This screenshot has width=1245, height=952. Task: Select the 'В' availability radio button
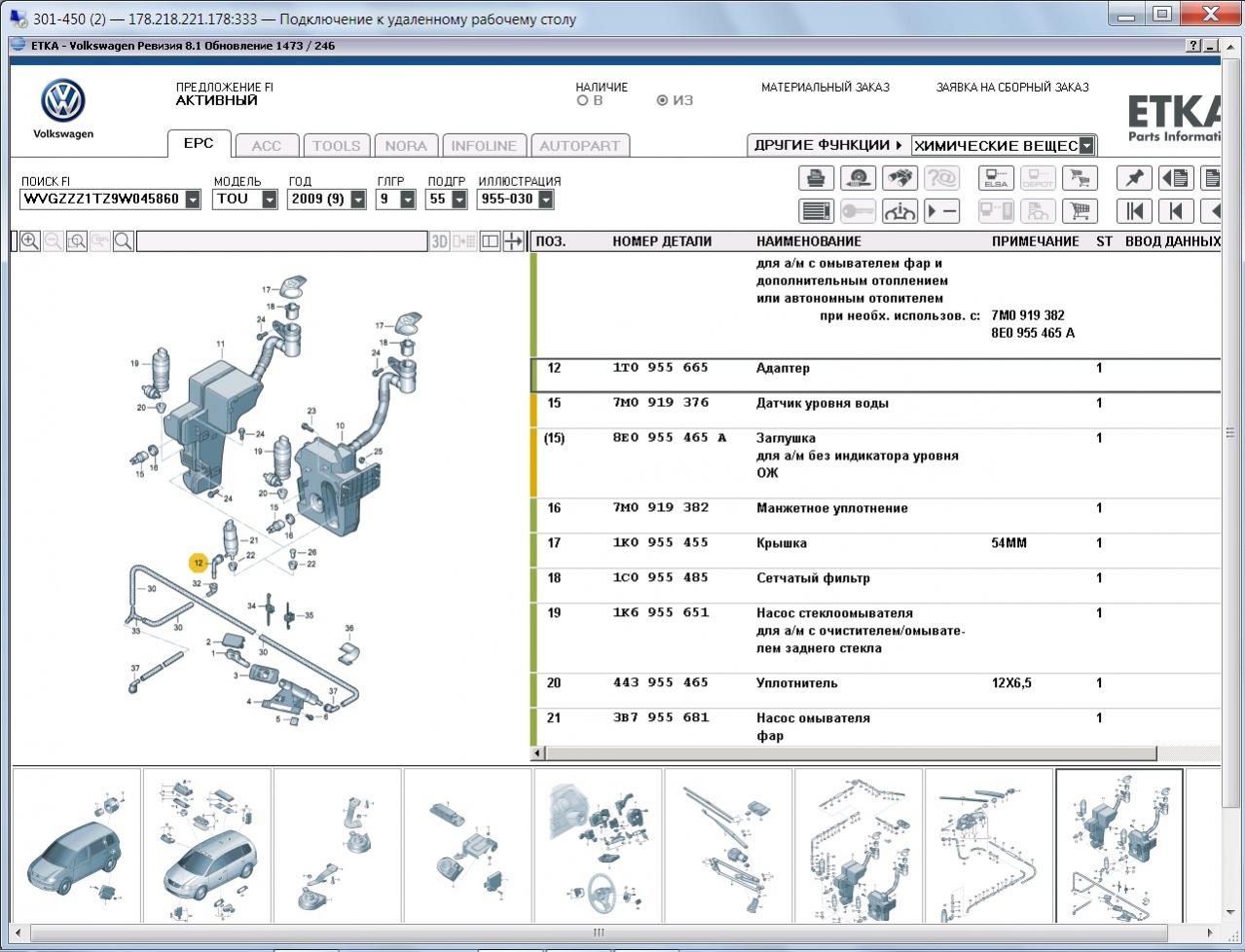point(582,100)
